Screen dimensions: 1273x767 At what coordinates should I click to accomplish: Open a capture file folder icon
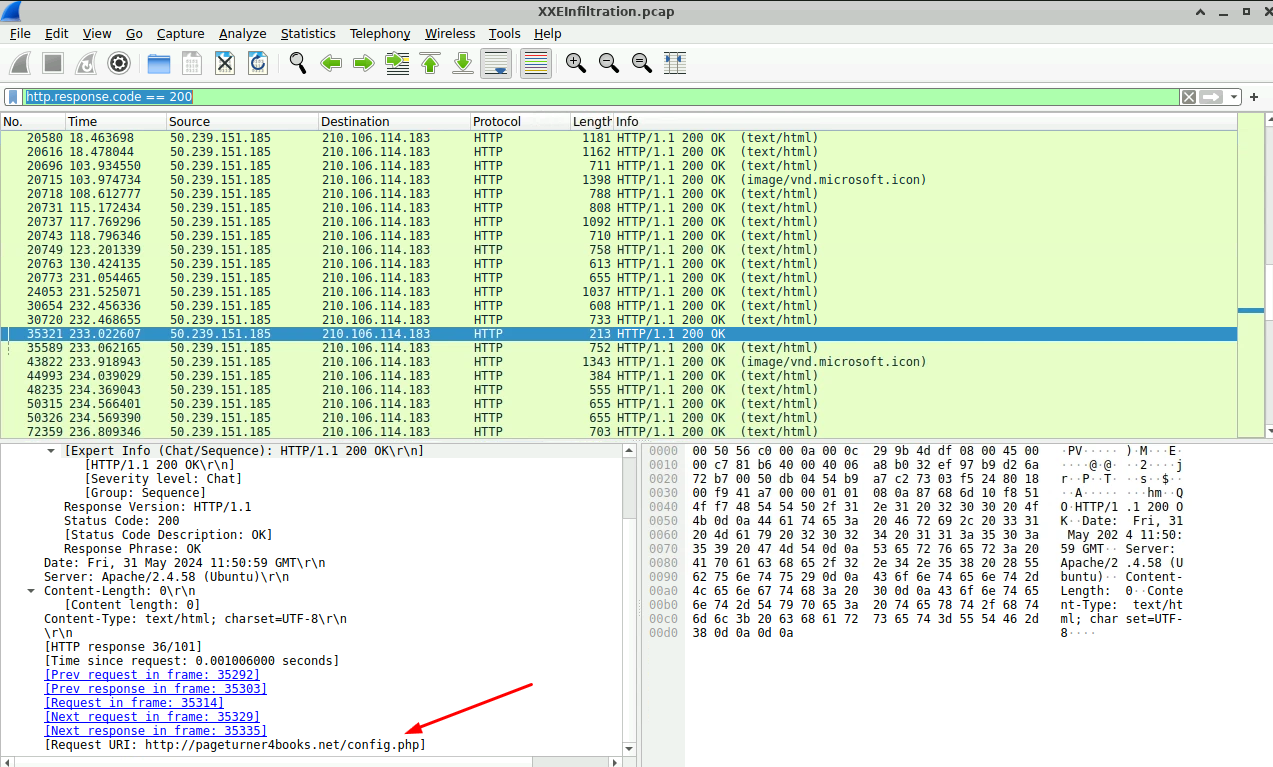tap(159, 63)
